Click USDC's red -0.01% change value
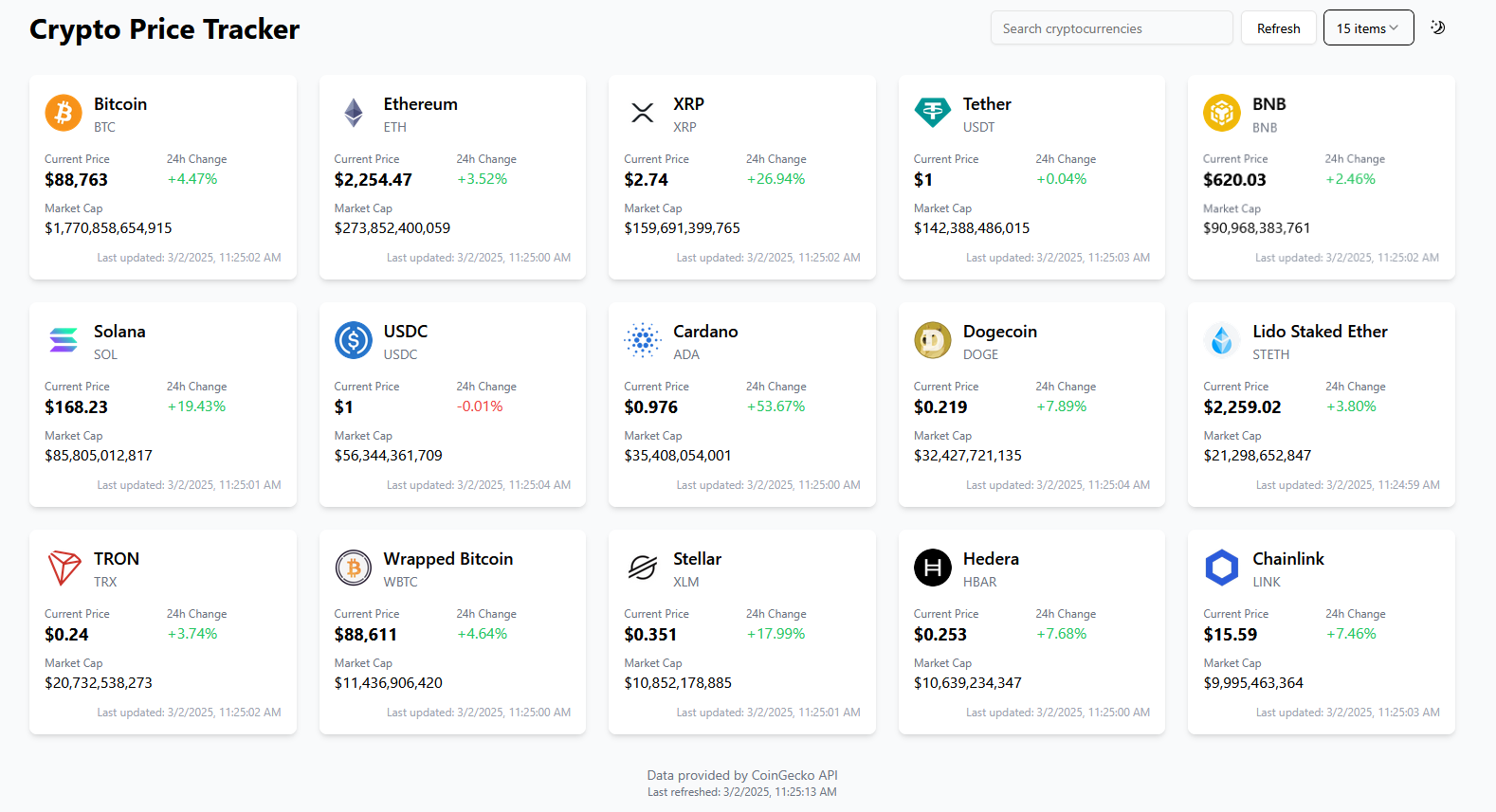The height and width of the screenshot is (812, 1496). pos(480,406)
